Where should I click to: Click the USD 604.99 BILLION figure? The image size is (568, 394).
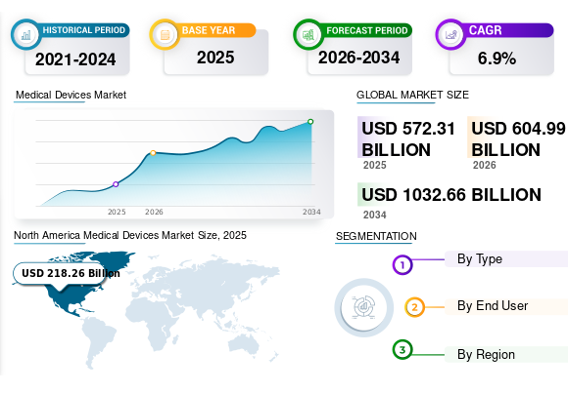518,139
